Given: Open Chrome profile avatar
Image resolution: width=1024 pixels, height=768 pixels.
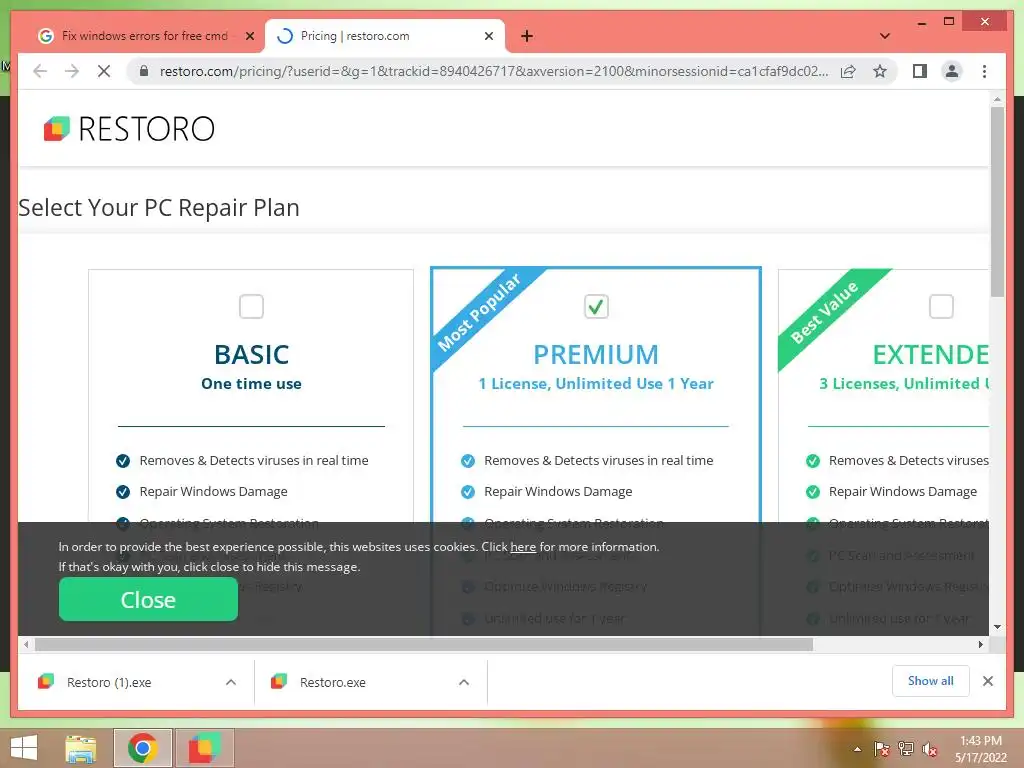Looking at the screenshot, I should click(952, 71).
